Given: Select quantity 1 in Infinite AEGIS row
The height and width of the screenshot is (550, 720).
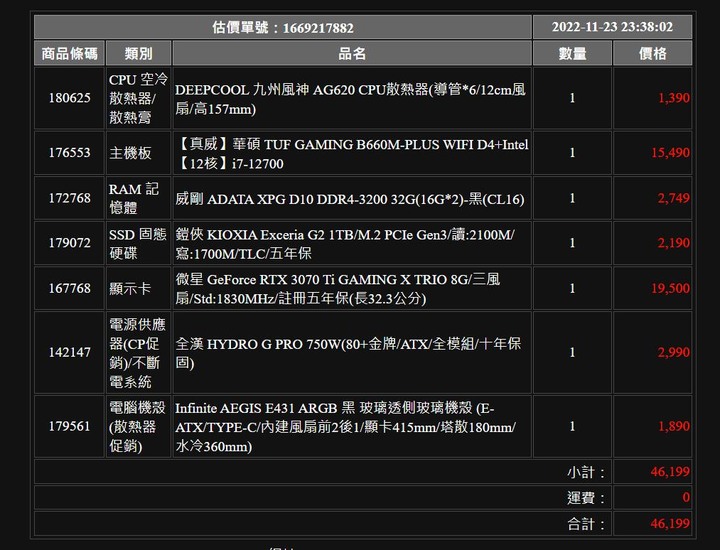Looking at the screenshot, I should click(x=572, y=426).
